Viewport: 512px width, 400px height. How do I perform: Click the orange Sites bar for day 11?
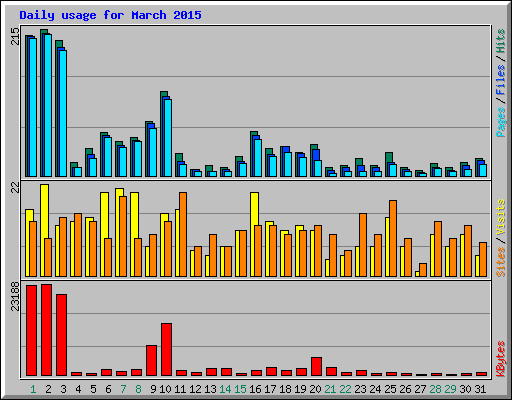183,234
